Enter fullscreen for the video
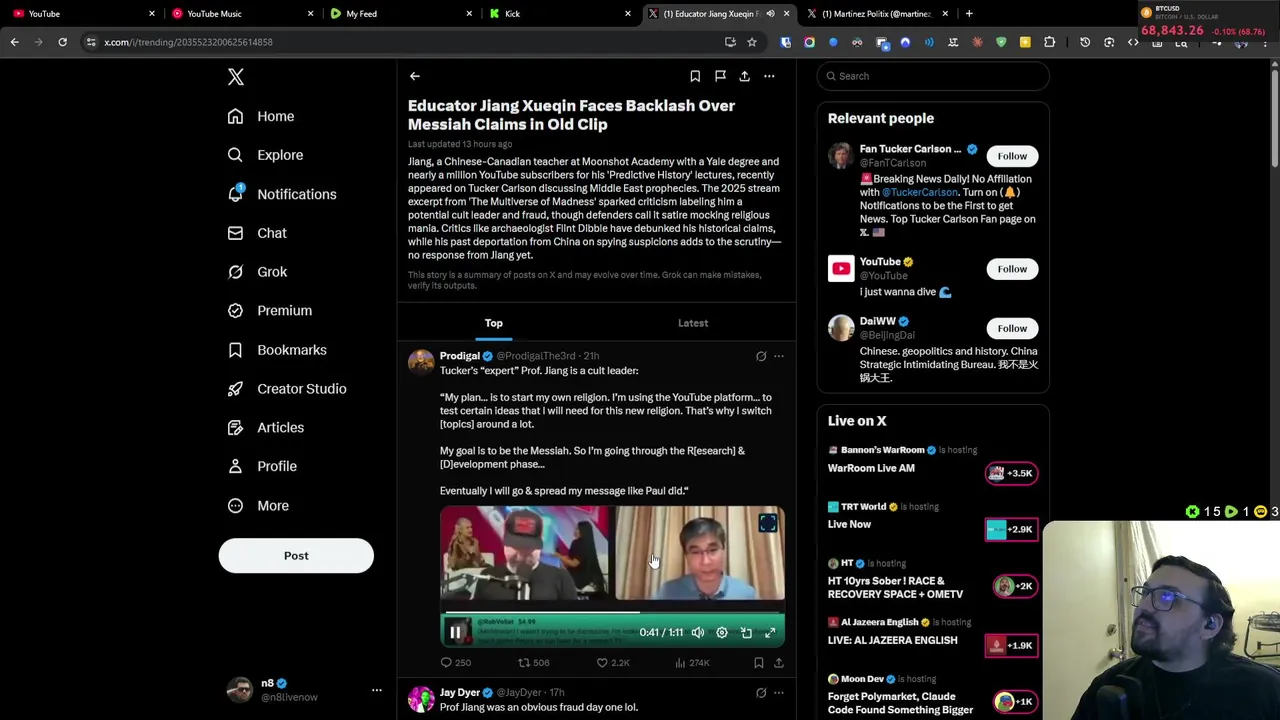 click(770, 632)
